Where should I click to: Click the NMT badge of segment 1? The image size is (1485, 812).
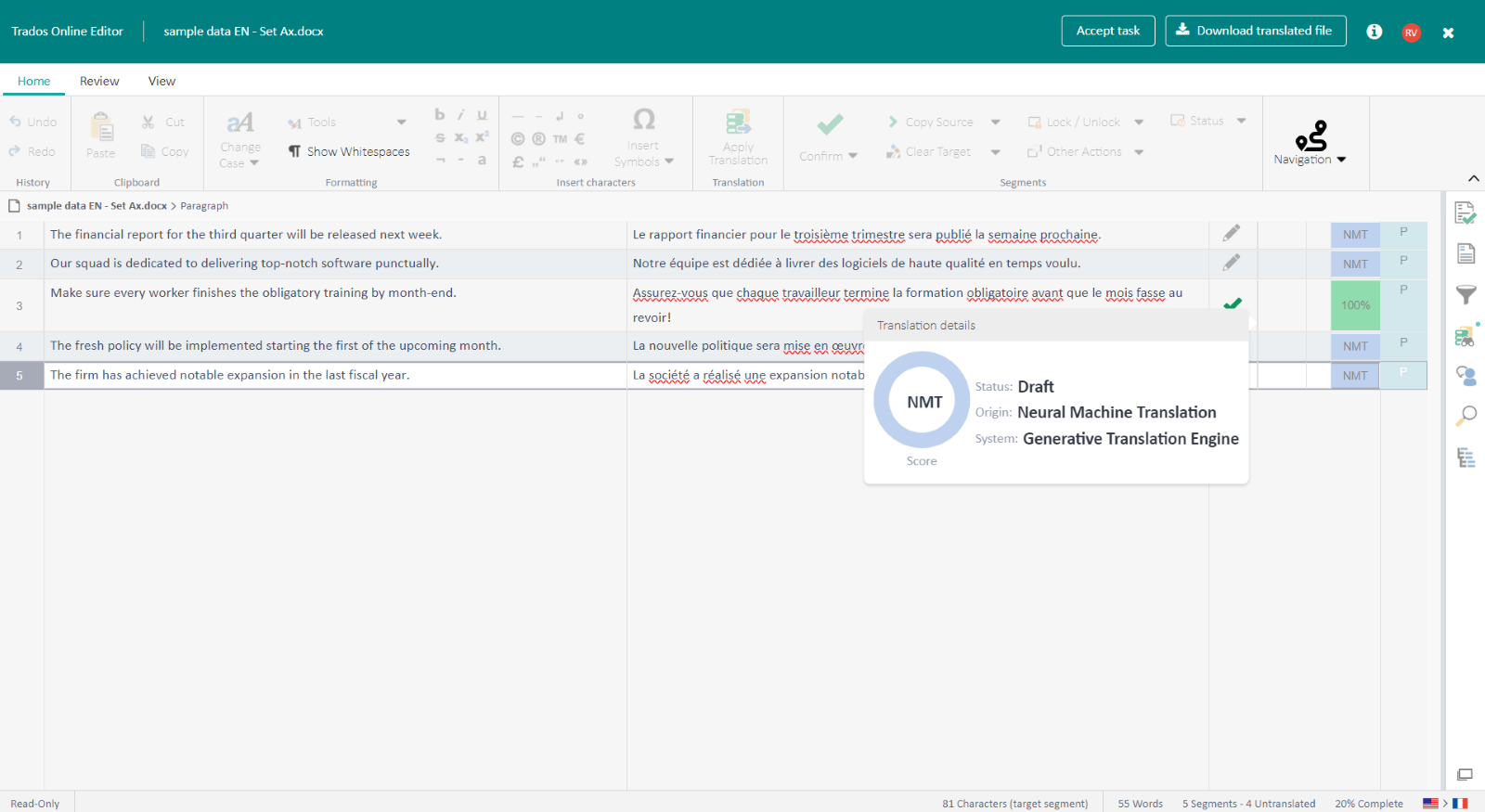1355,235
